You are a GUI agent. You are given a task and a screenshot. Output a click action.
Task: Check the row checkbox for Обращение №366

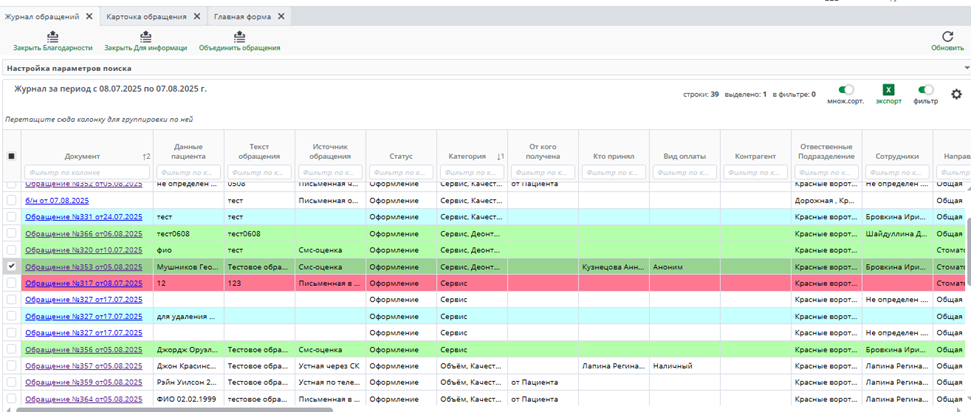[11, 234]
